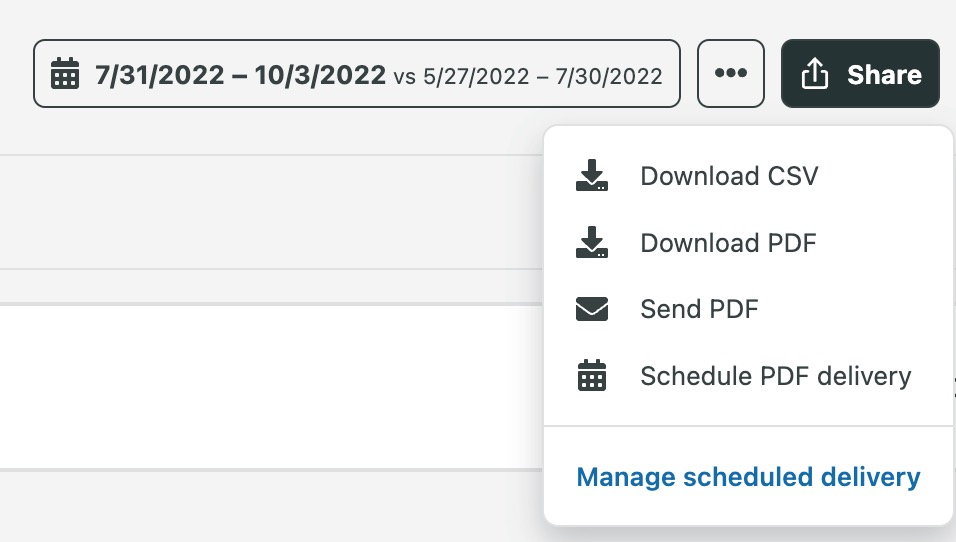This screenshot has width=956, height=542.
Task: Click the empty gray row above white panel
Action: [270, 212]
